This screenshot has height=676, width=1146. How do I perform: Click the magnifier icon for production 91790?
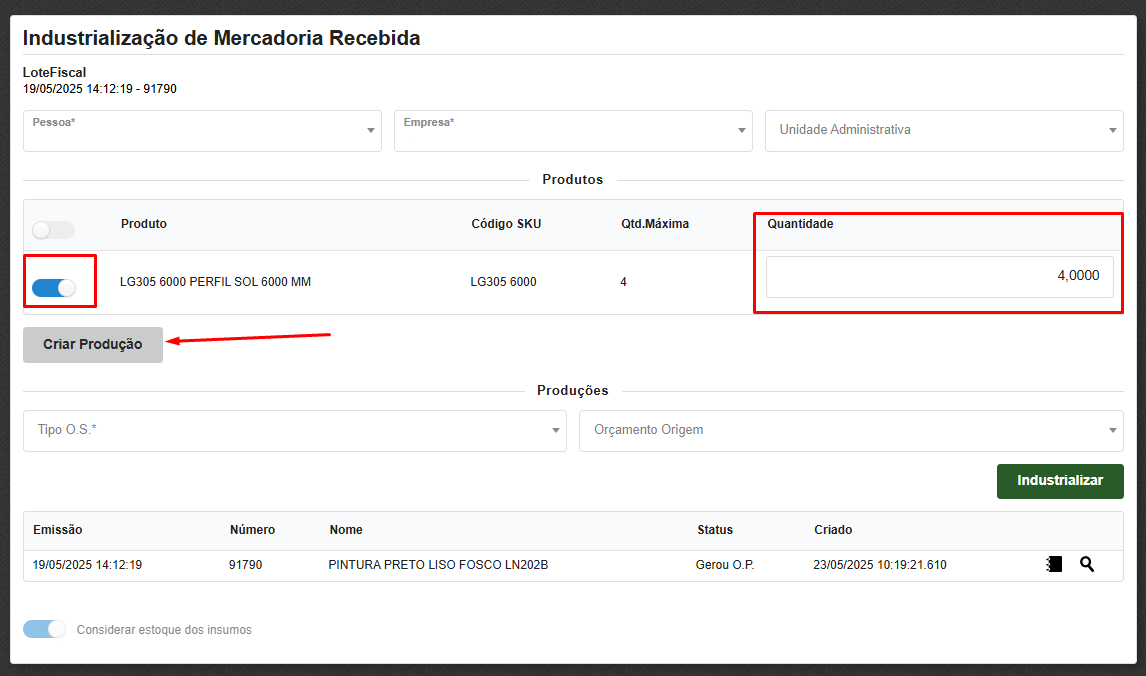coord(1087,564)
